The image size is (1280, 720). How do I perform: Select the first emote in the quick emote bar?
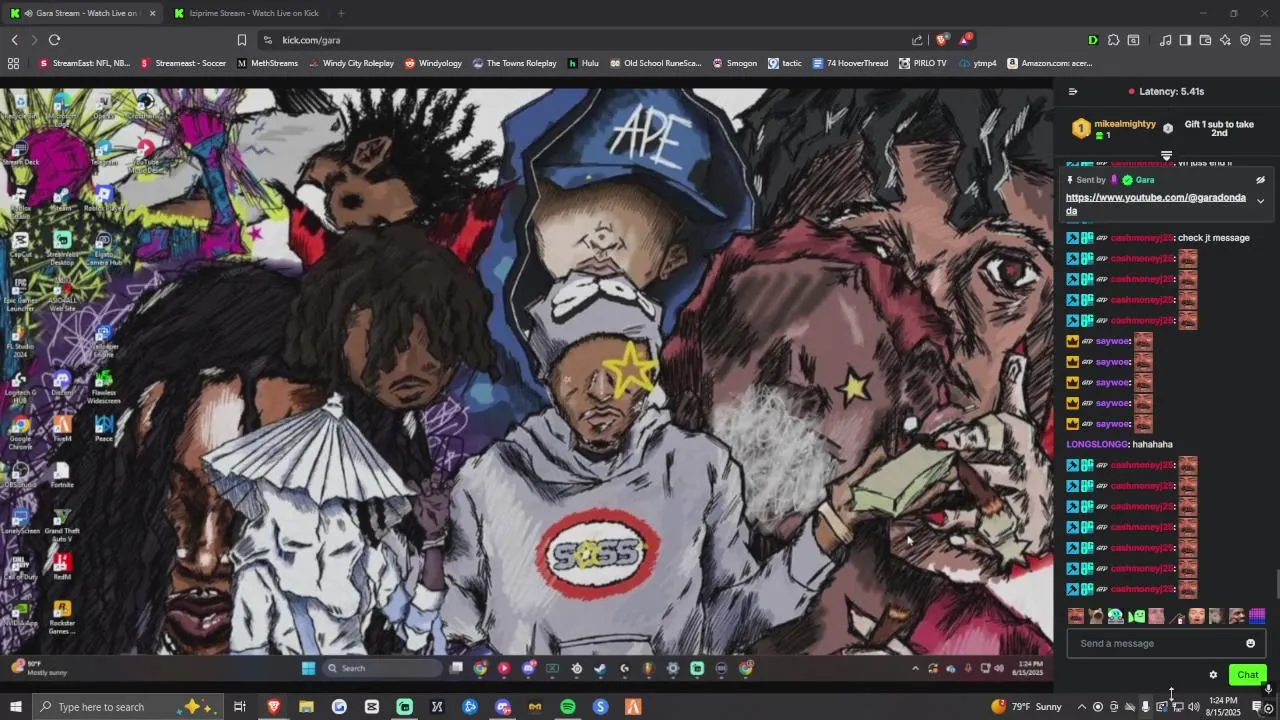(x=1076, y=616)
